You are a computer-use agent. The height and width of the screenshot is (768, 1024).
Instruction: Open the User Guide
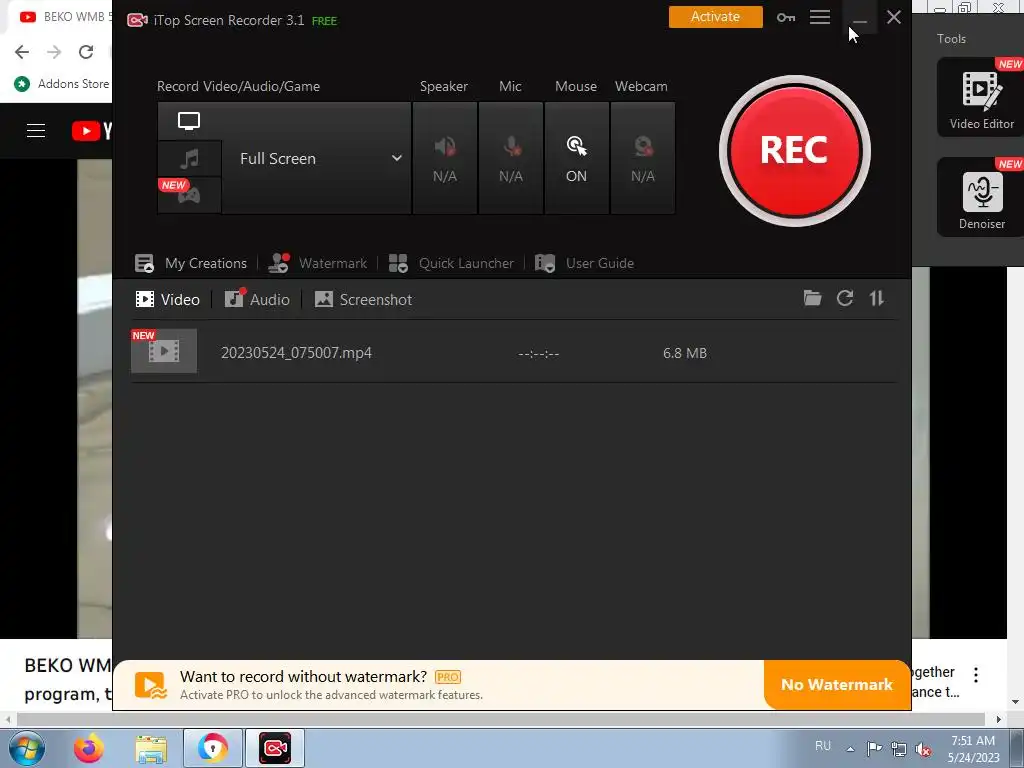coord(584,263)
